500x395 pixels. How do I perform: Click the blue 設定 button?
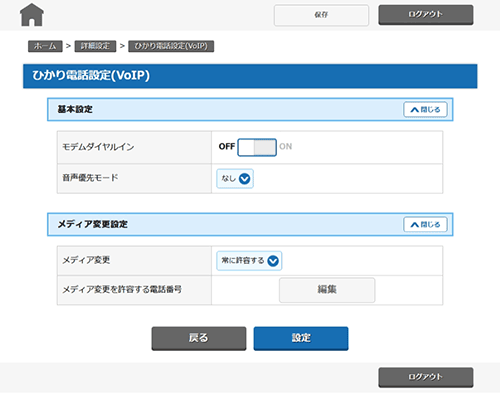coord(301,338)
